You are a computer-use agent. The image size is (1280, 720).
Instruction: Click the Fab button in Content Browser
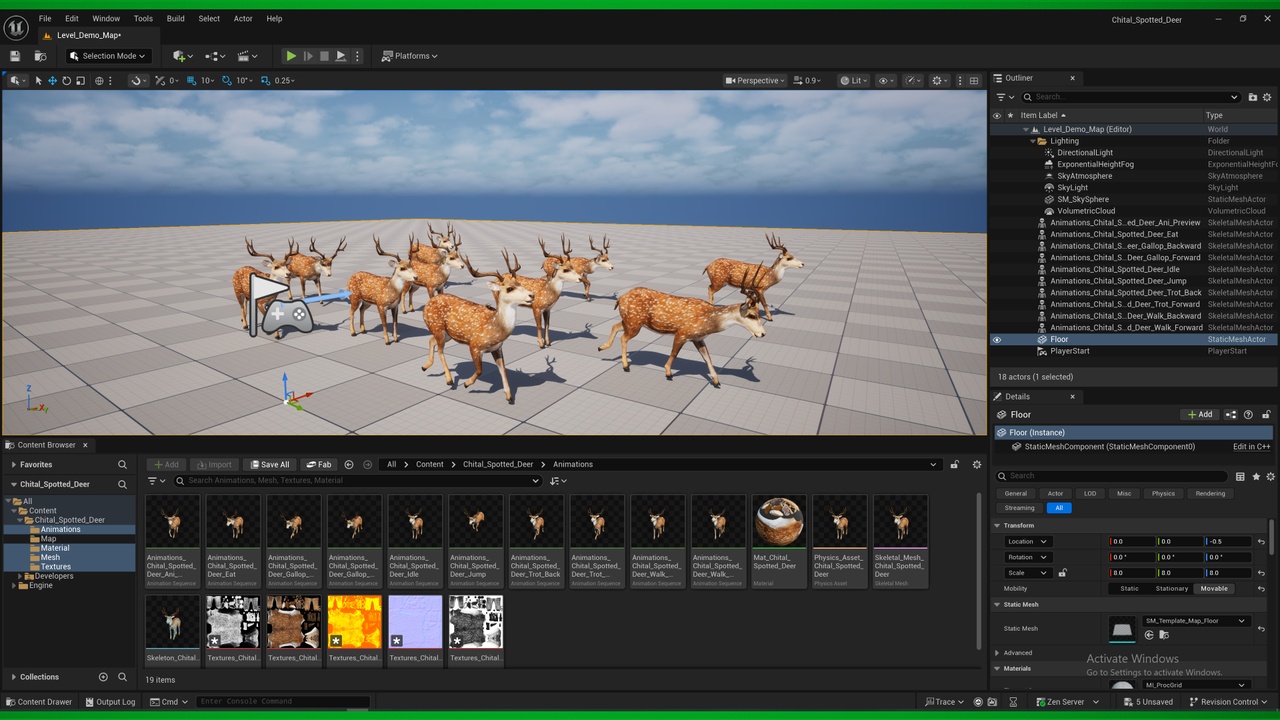[319, 464]
